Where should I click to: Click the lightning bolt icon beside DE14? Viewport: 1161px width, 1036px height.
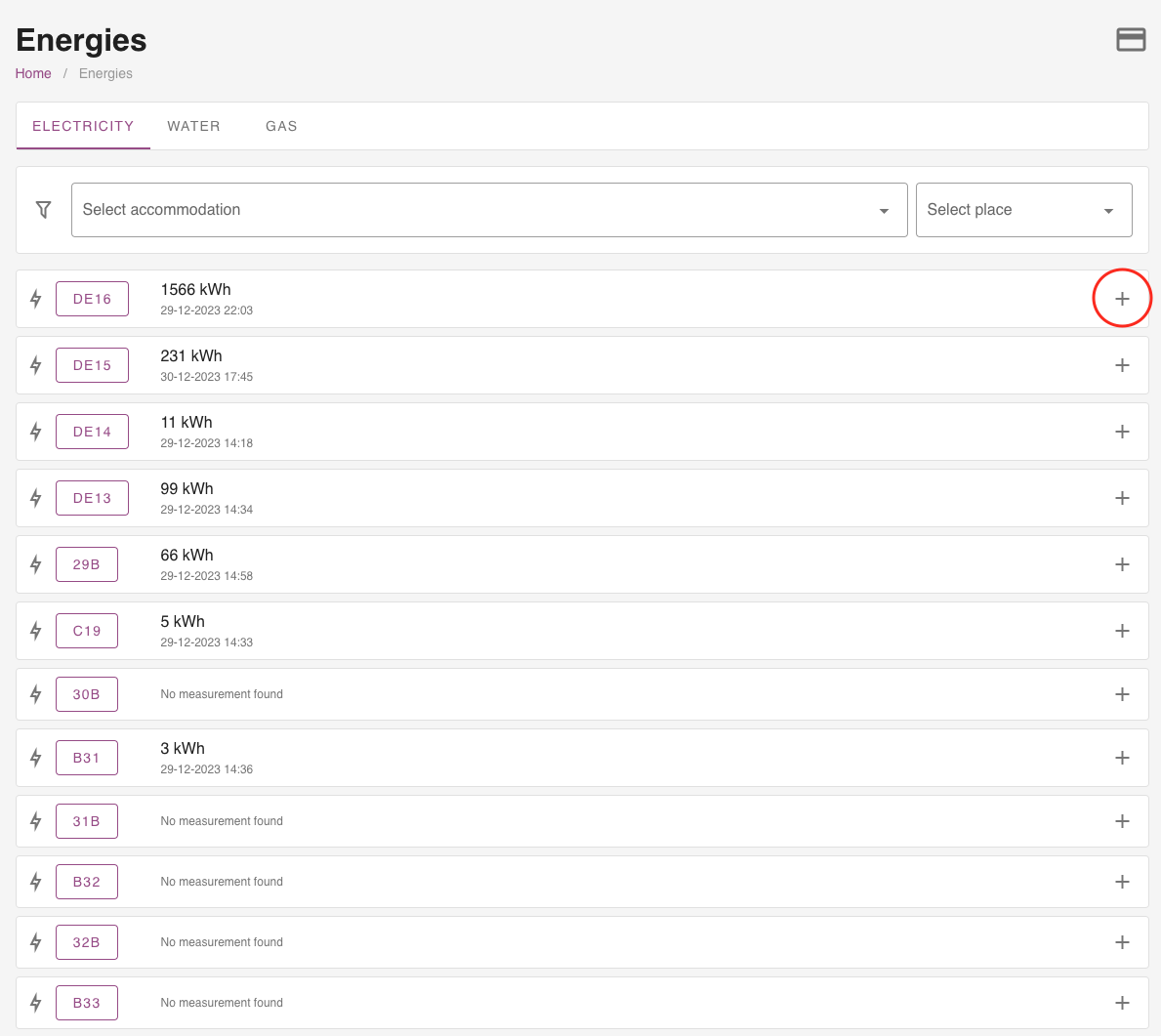35,432
